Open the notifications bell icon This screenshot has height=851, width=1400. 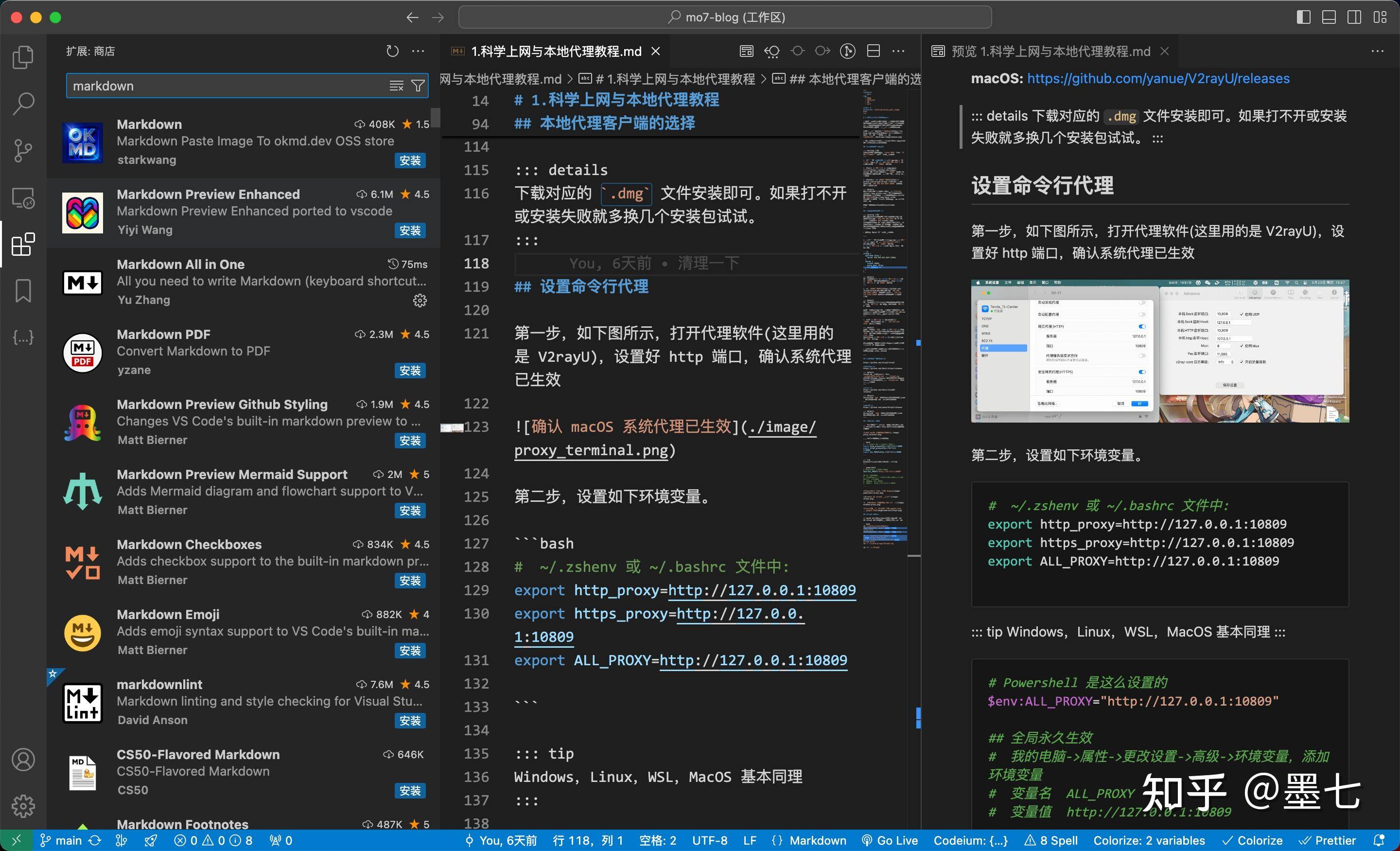[1379, 840]
